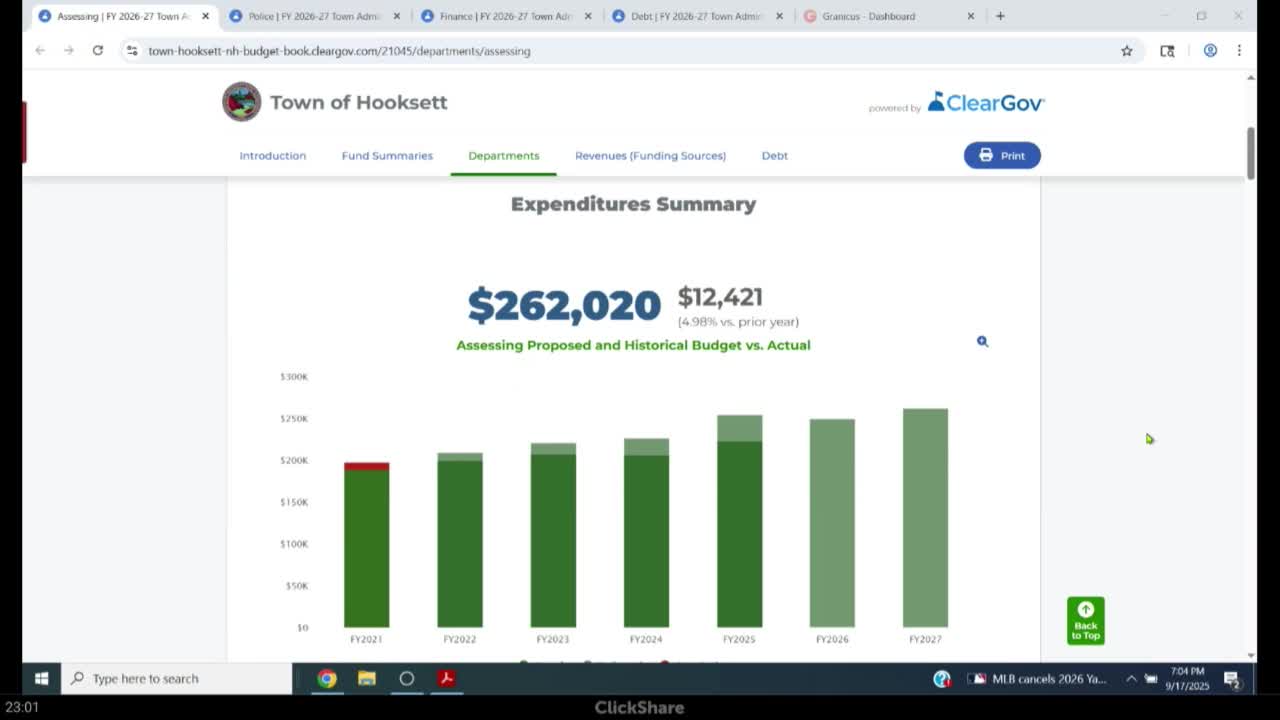The height and width of the screenshot is (720, 1280).
Task: Open Revenues (Funding Sources) section
Action: (x=650, y=156)
